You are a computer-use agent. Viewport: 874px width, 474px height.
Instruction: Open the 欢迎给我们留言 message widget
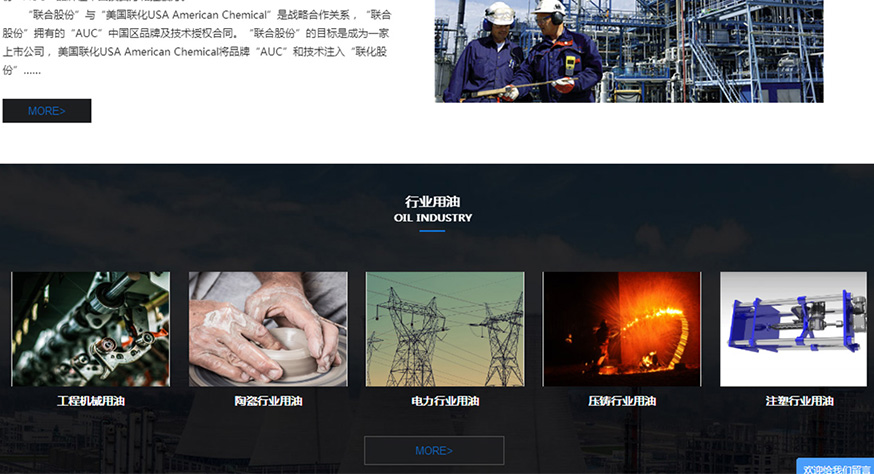click(836, 467)
